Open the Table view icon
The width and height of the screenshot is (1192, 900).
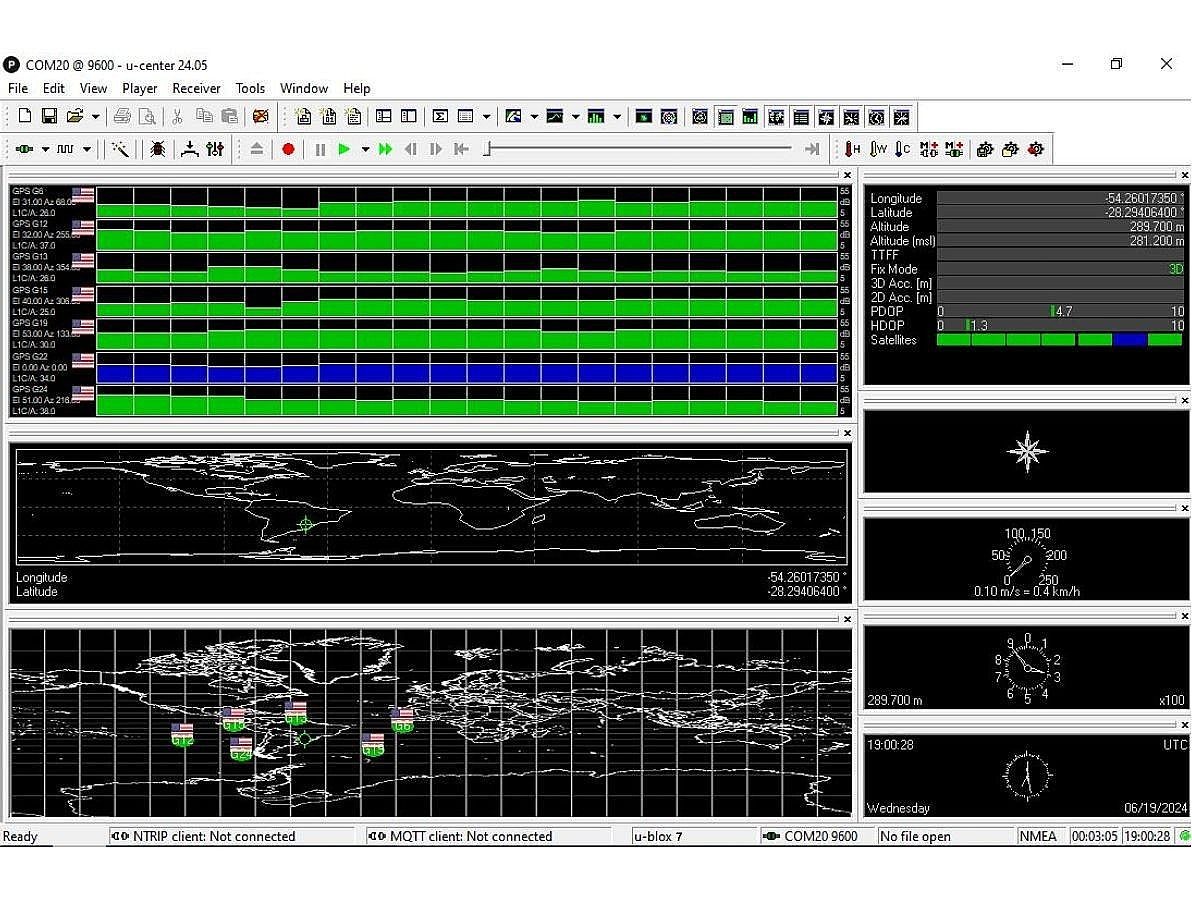coord(466,116)
